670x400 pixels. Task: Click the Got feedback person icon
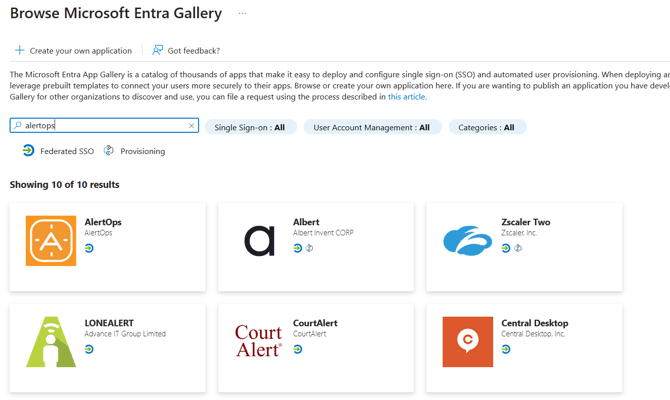pos(158,50)
